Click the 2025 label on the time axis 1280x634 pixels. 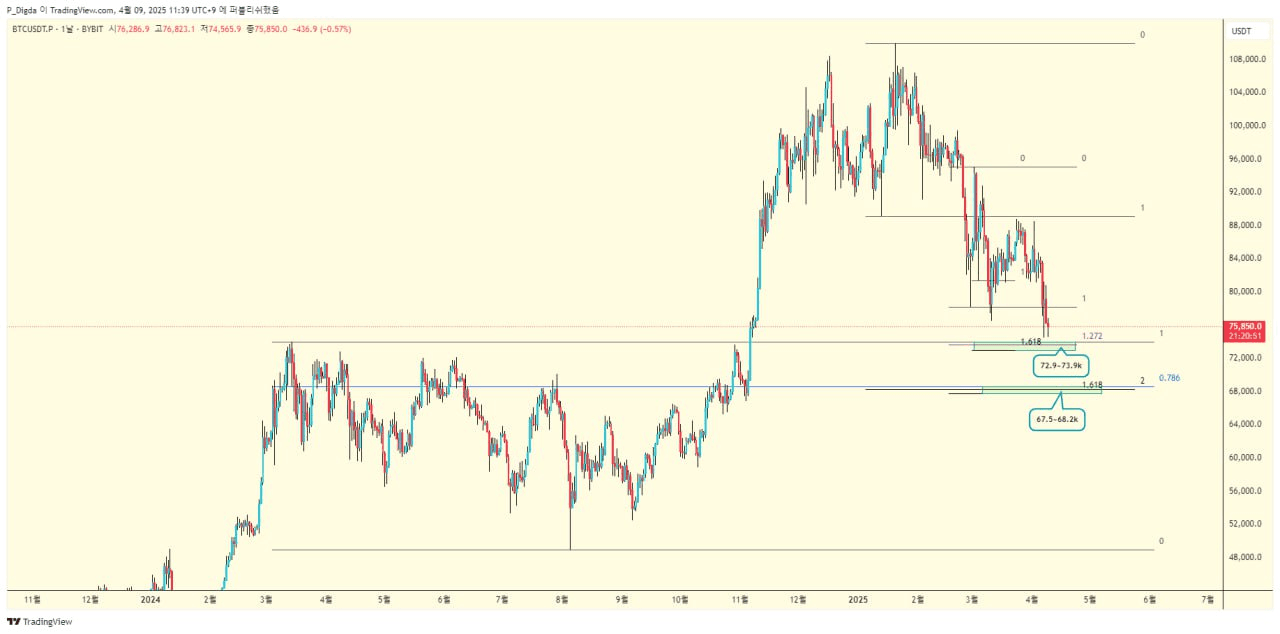[858, 600]
